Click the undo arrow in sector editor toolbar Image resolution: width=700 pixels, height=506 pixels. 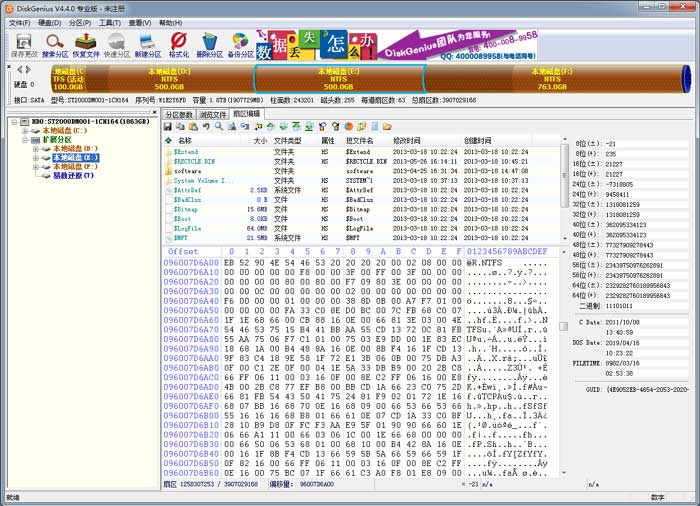pos(206,127)
